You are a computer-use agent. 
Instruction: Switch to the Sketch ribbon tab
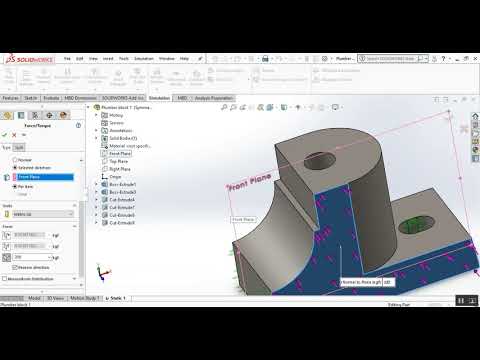(31, 98)
